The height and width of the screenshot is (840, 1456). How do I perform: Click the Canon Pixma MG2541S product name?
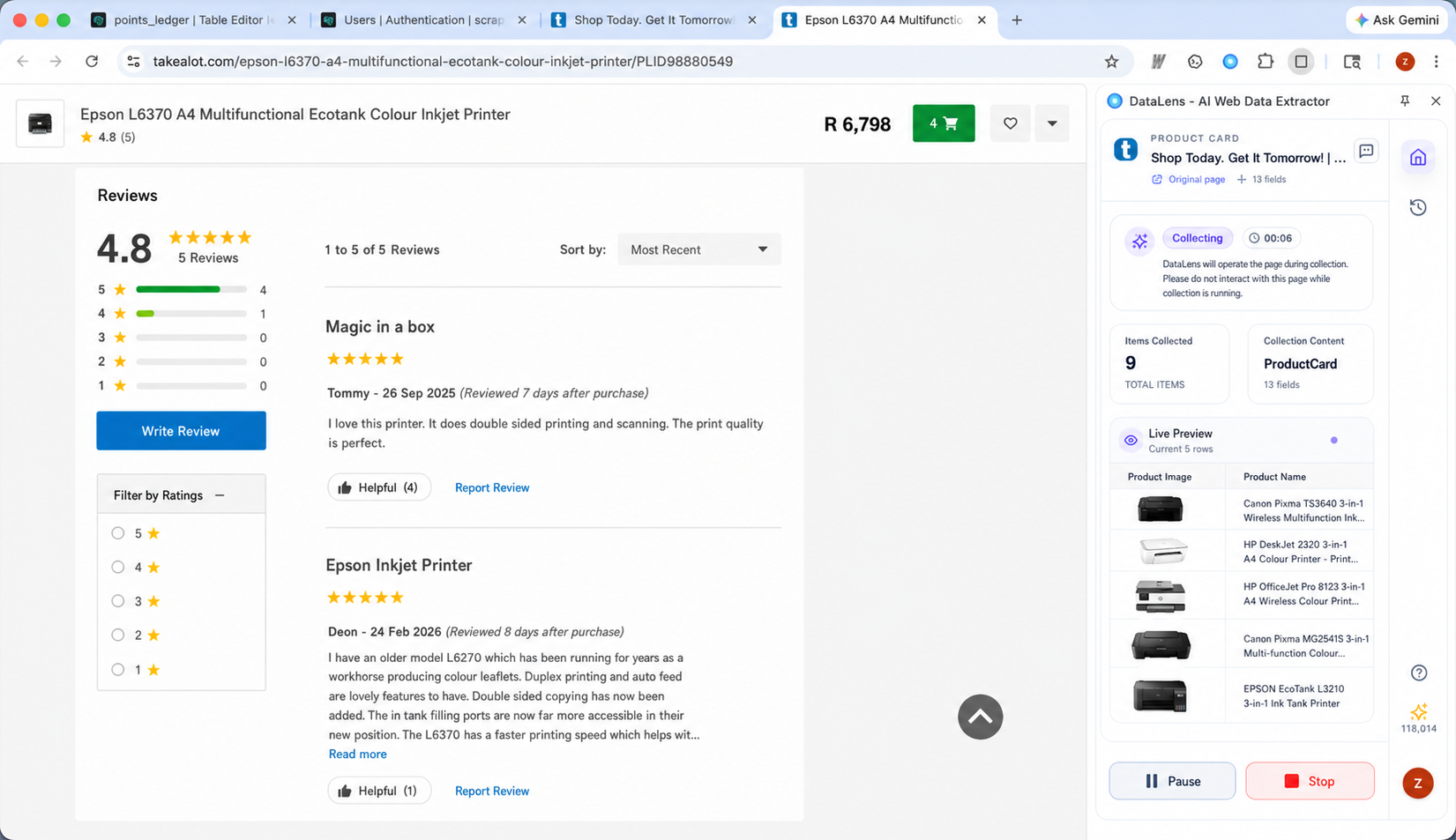coord(1306,646)
